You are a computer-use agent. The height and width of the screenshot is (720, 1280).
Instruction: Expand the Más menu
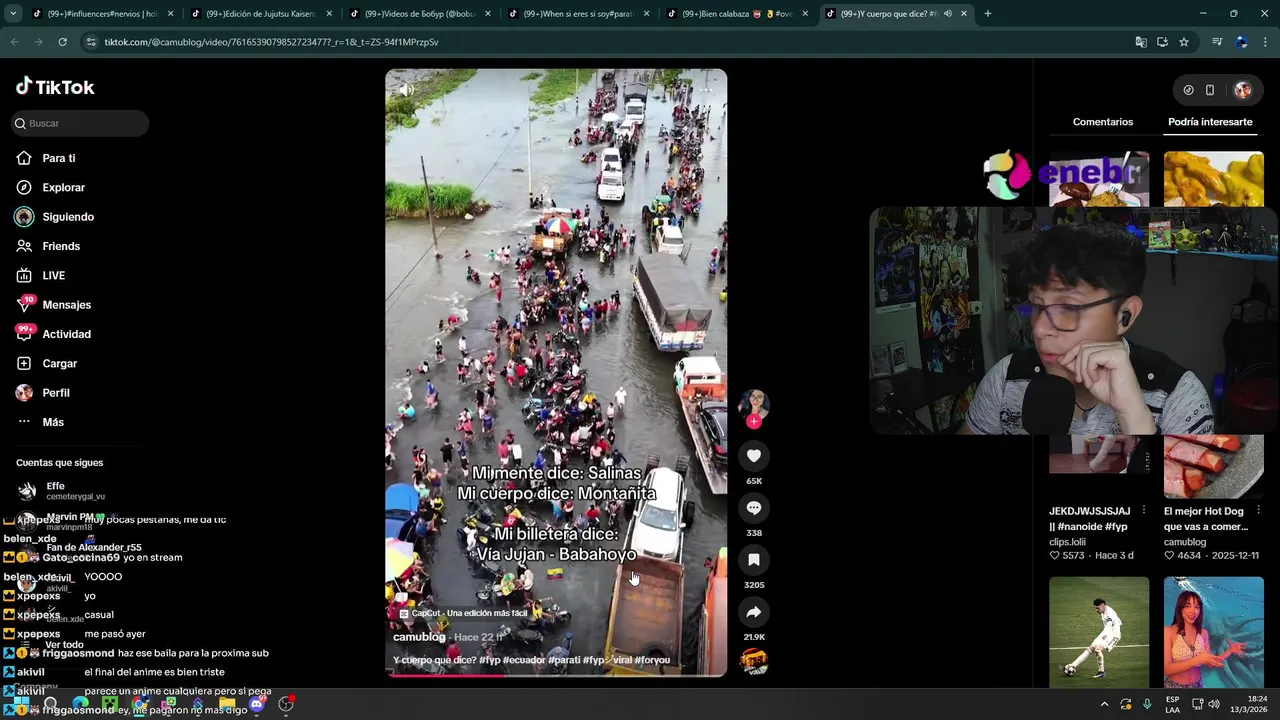tap(52, 422)
